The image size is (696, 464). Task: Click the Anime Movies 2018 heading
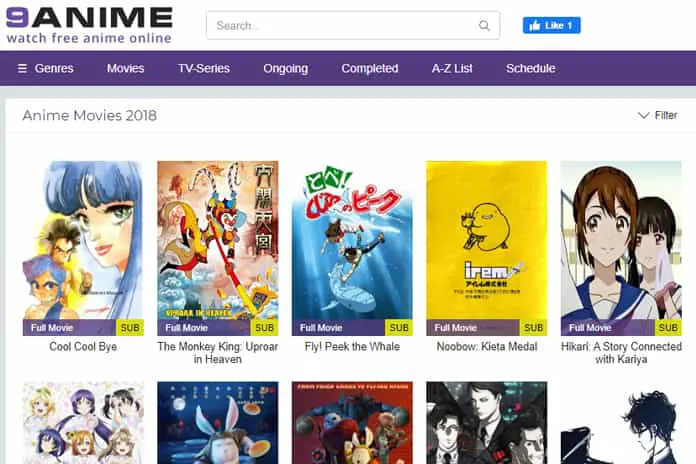pos(89,115)
